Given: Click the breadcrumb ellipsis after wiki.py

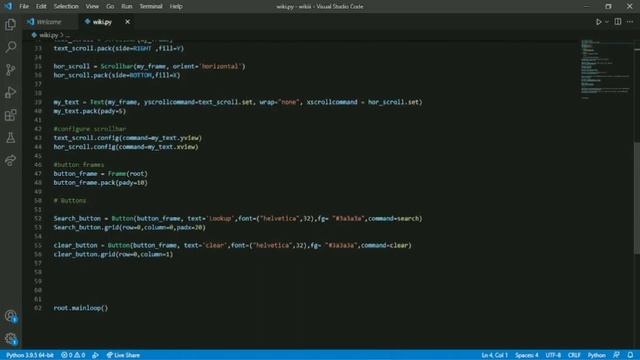Looking at the screenshot, I should (67, 35).
